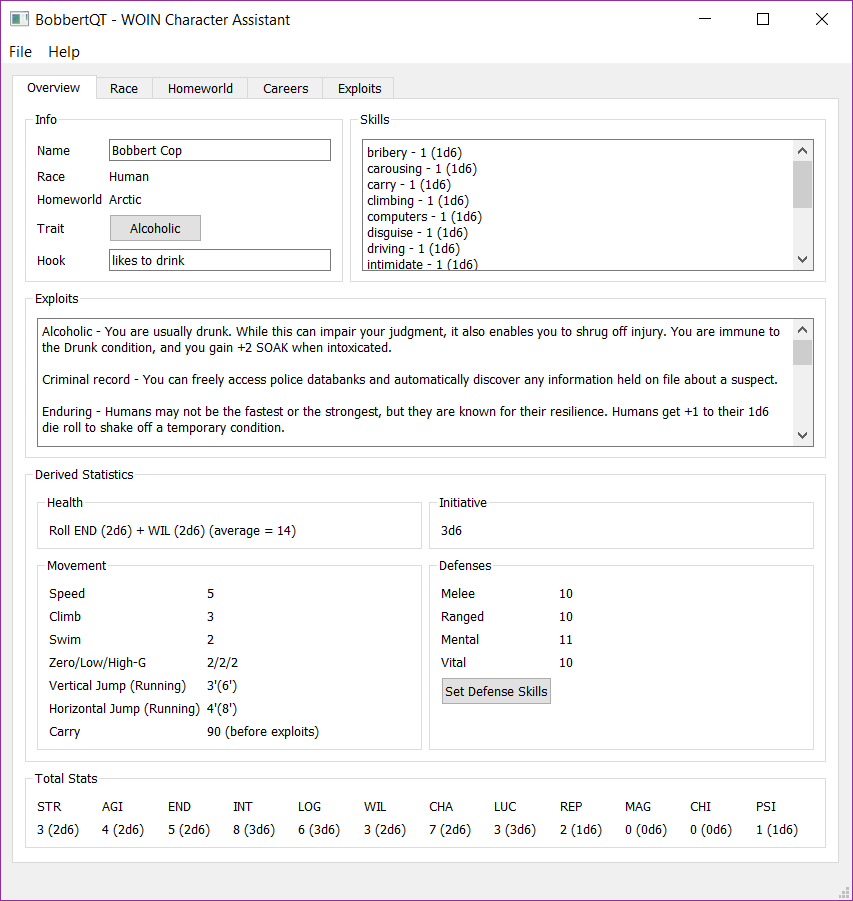Click the Alcoholic trait button
Image resolution: width=853 pixels, height=901 pixels.
(x=155, y=229)
